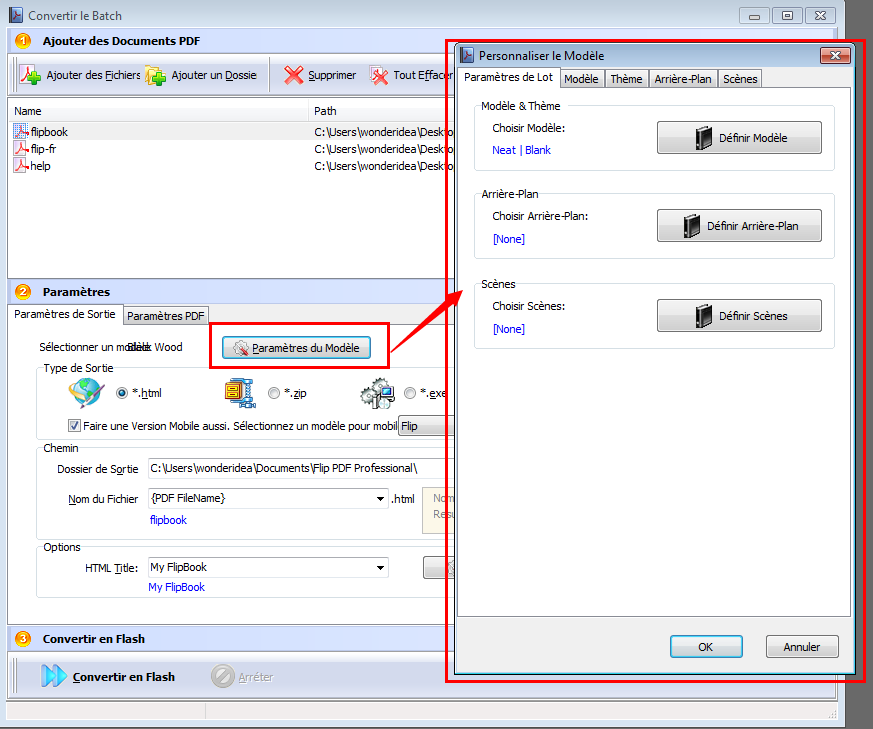Click the Dossier de Sortie path field
This screenshot has width=873, height=729.
tap(301, 468)
